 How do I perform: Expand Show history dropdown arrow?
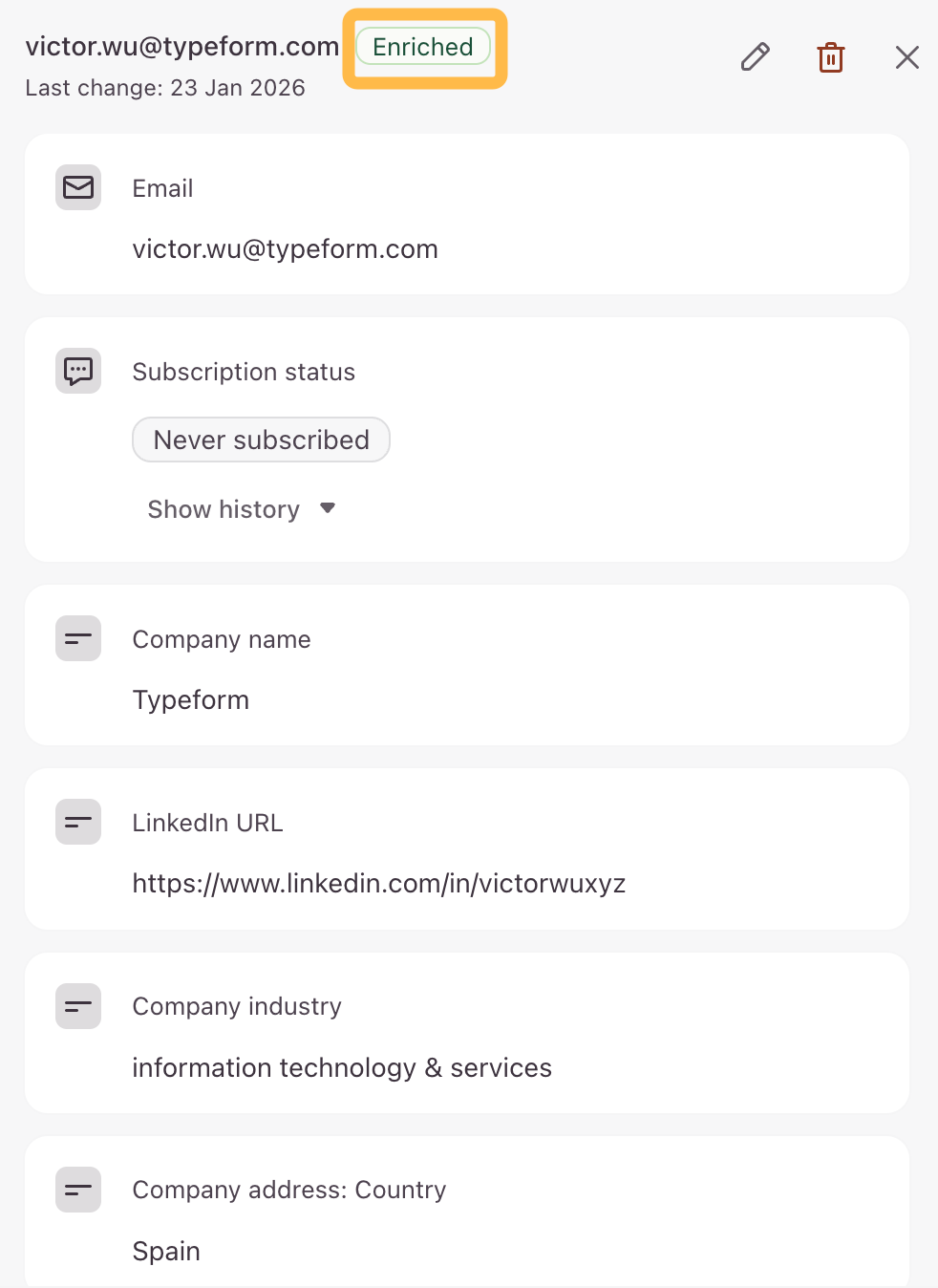tap(328, 508)
